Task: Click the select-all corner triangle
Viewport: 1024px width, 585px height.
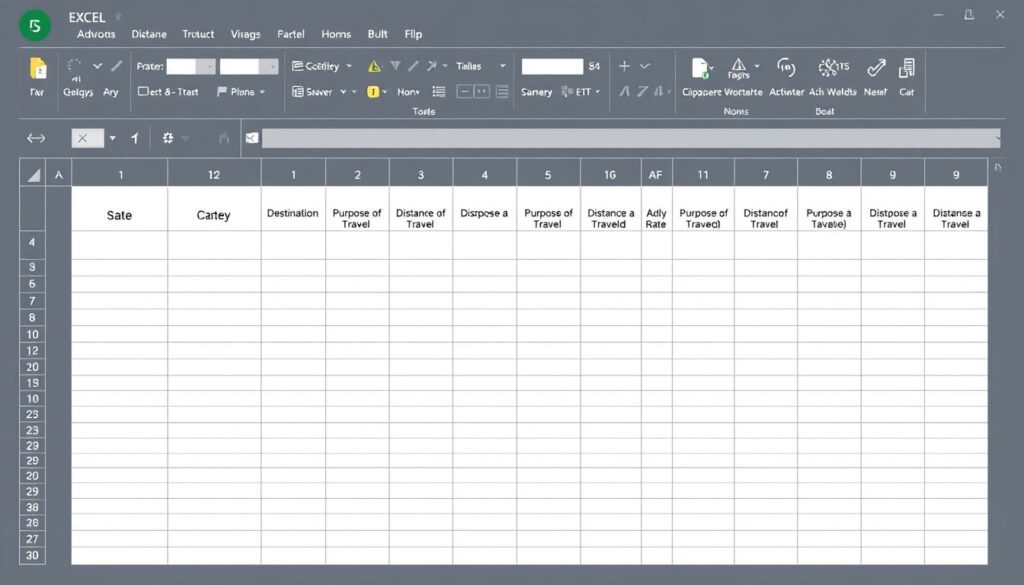Action: point(33,174)
